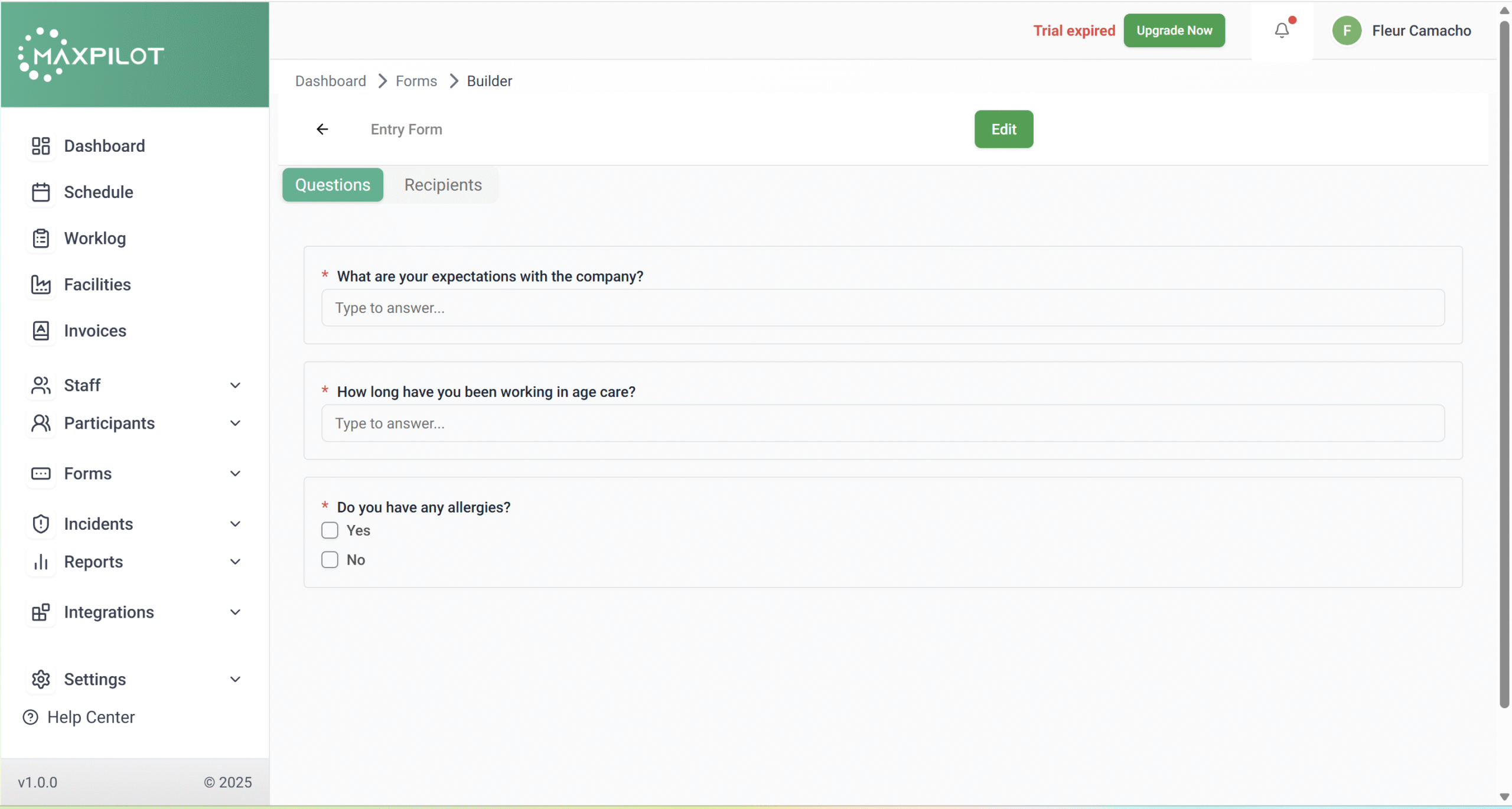This screenshot has width=1512, height=809.
Task: Open Invoices via its document icon
Action: pos(41,331)
